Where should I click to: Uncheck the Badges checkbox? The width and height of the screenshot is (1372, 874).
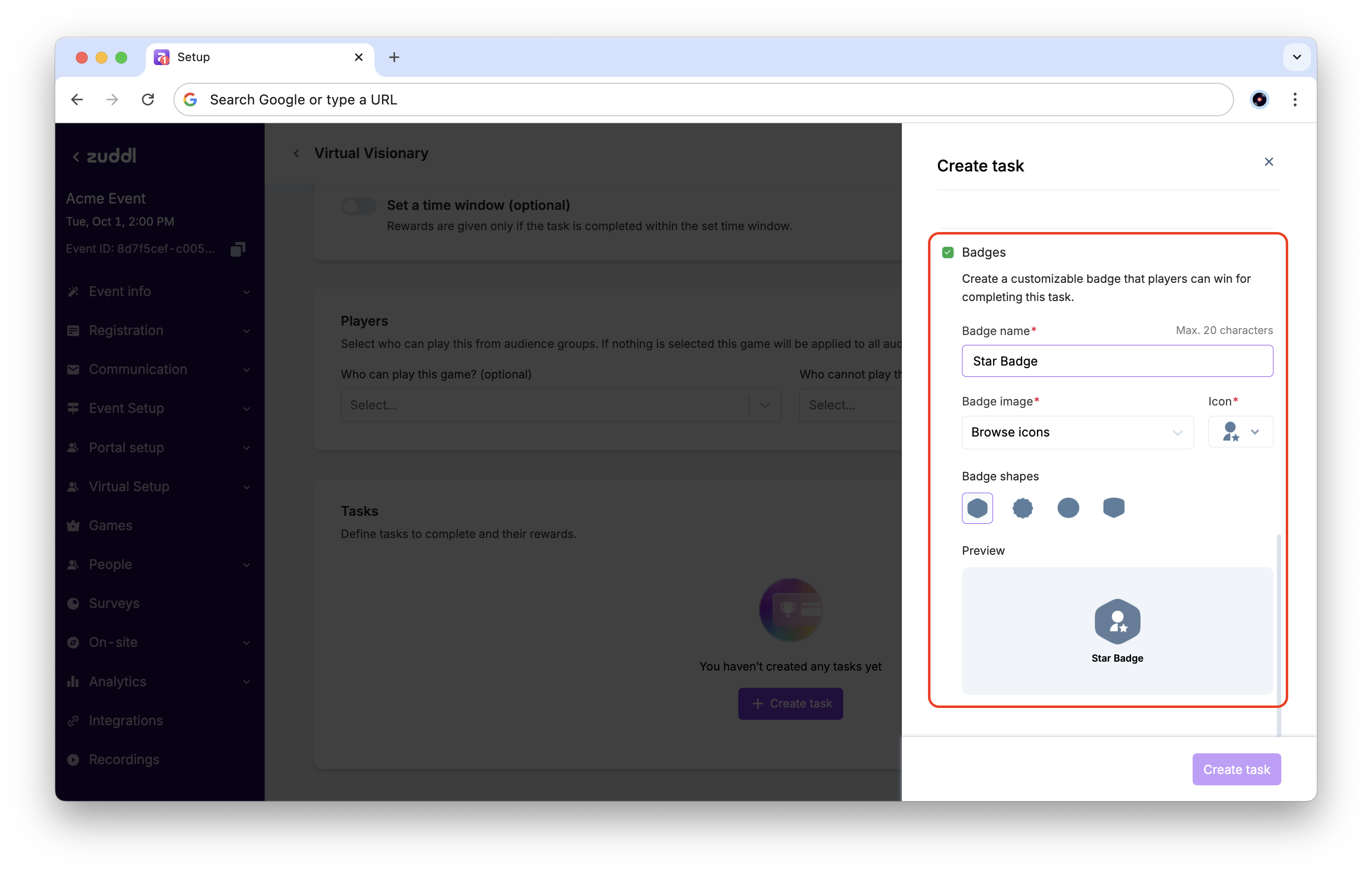pos(948,252)
